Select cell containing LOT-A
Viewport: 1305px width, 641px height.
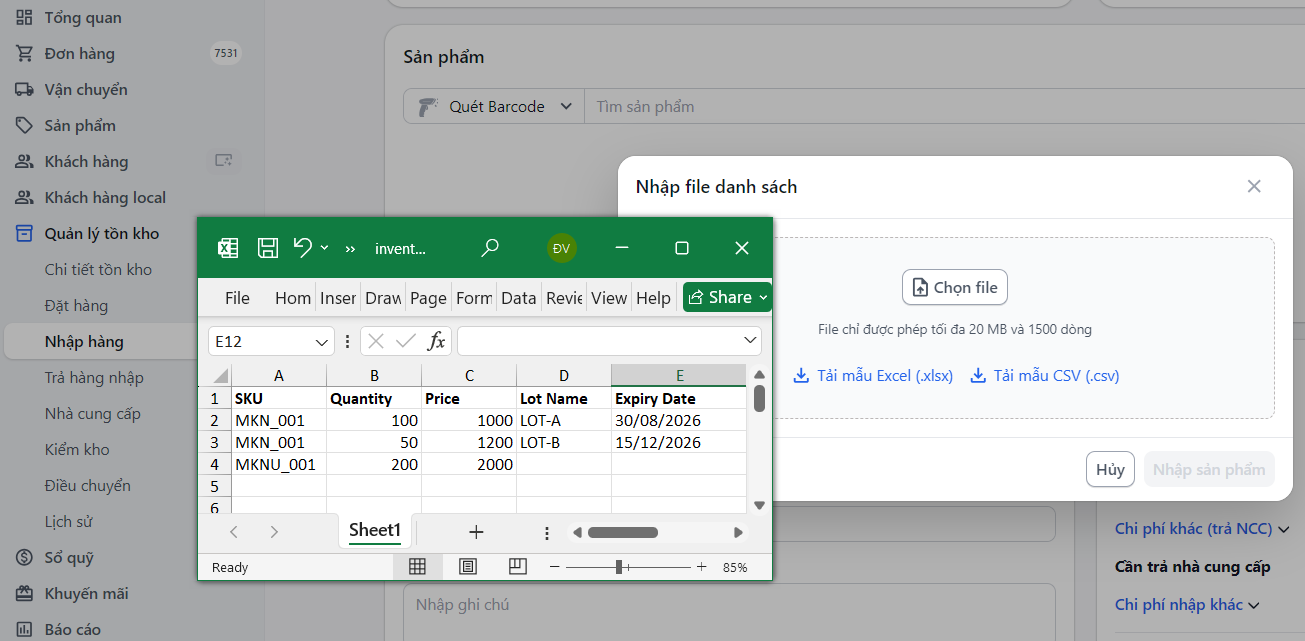point(564,420)
